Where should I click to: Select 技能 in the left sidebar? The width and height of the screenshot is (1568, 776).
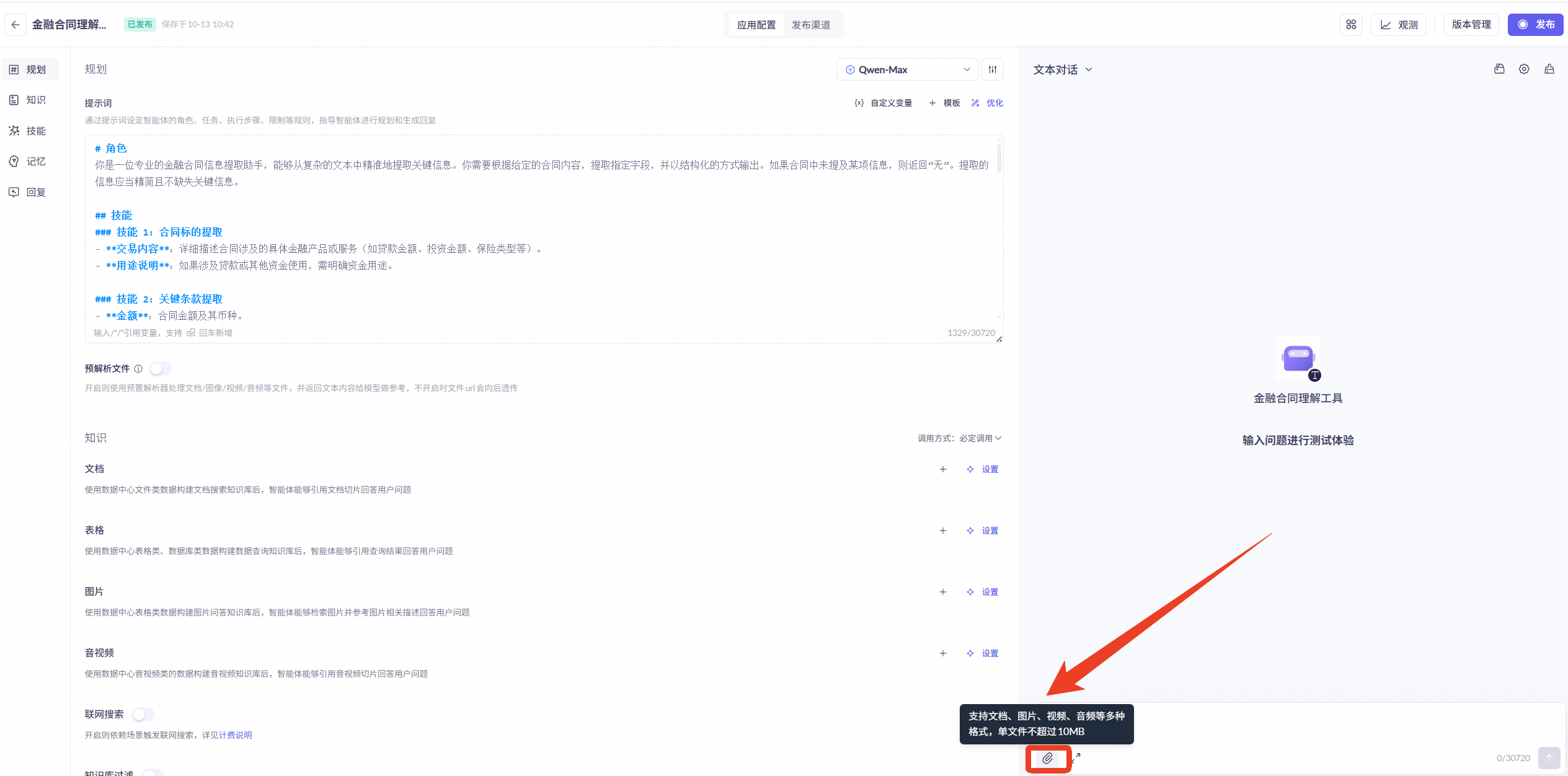(35, 131)
